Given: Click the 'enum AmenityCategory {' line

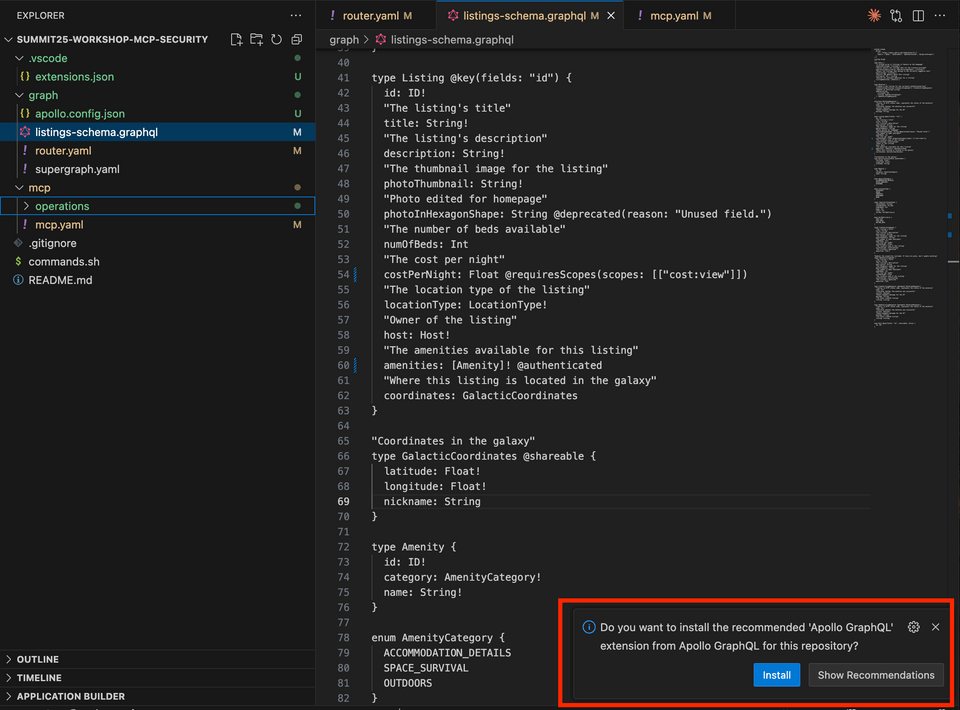Looking at the screenshot, I should click(438, 637).
